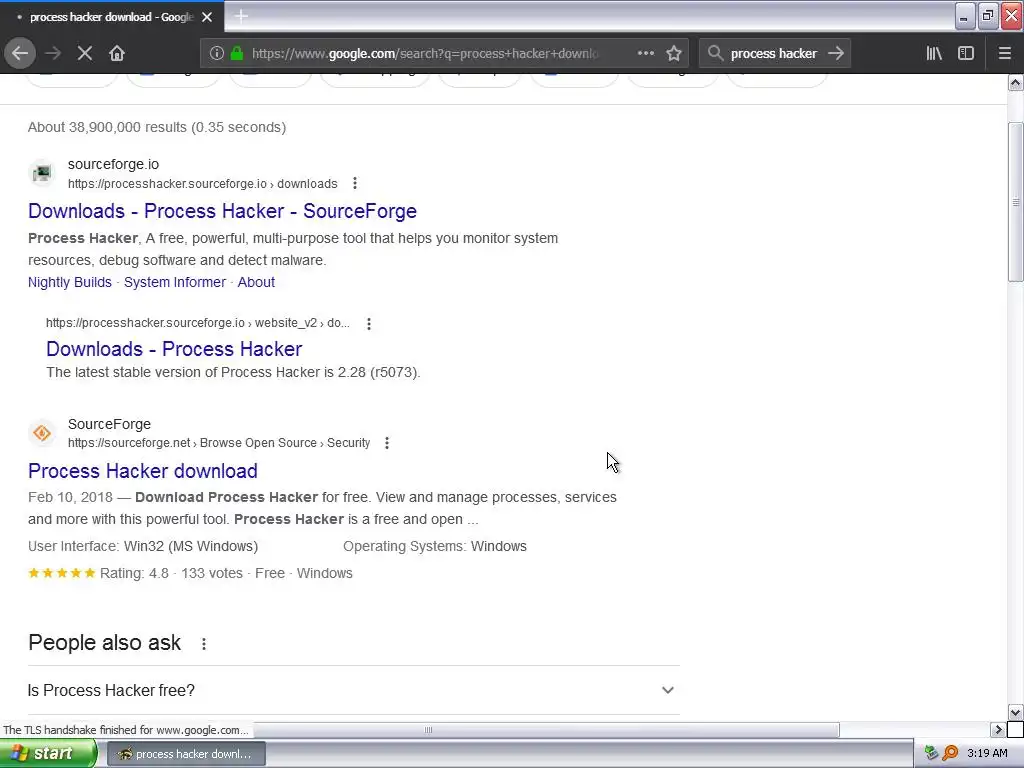The image size is (1024, 768).
Task: Toggle the sidebar view icon
Action: tap(966, 54)
